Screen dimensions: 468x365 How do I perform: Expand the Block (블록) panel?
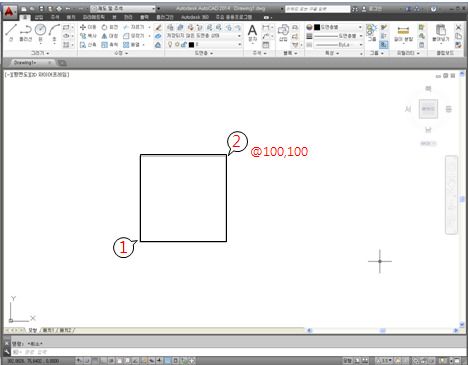point(290,53)
